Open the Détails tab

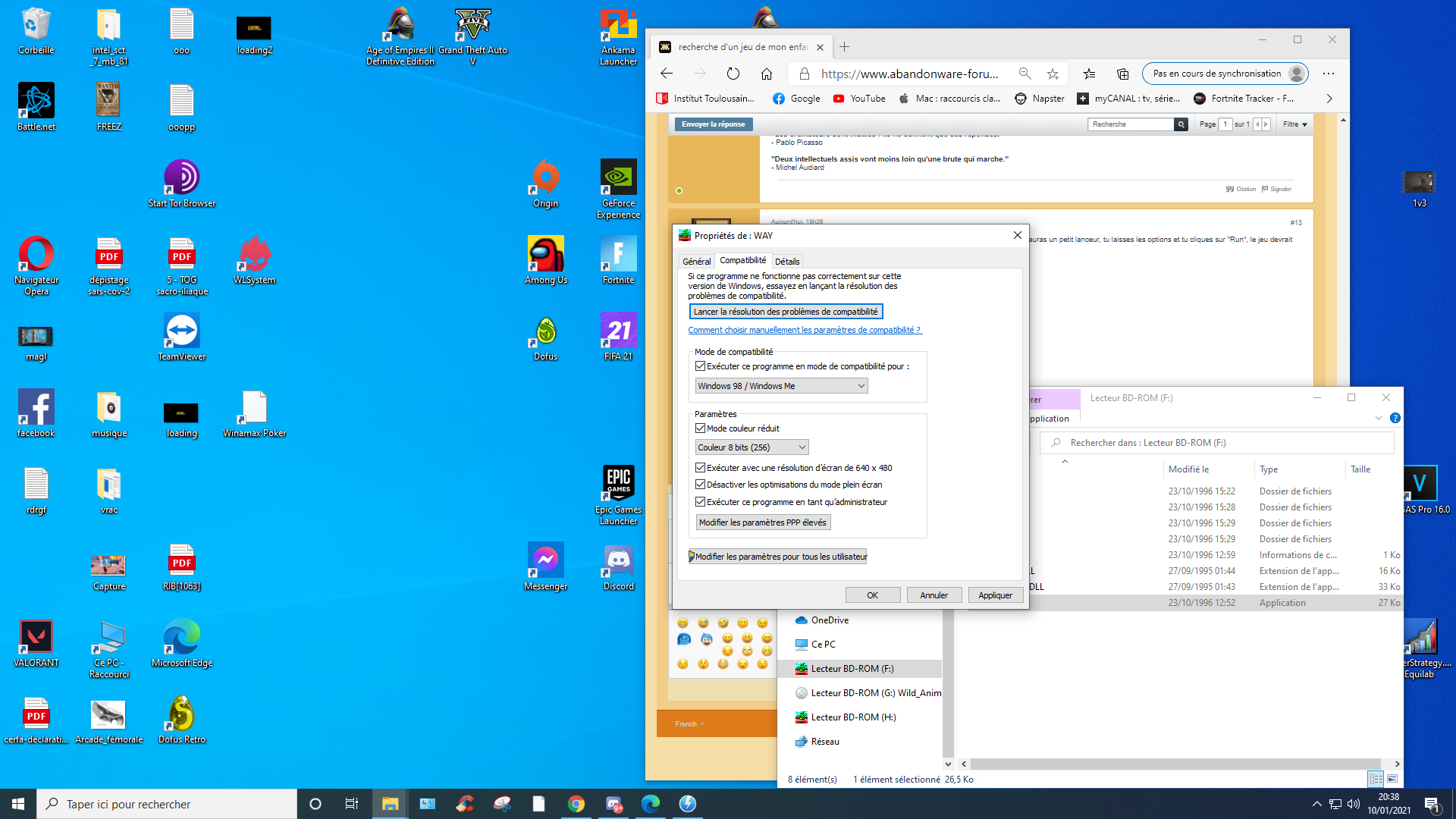click(x=787, y=262)
